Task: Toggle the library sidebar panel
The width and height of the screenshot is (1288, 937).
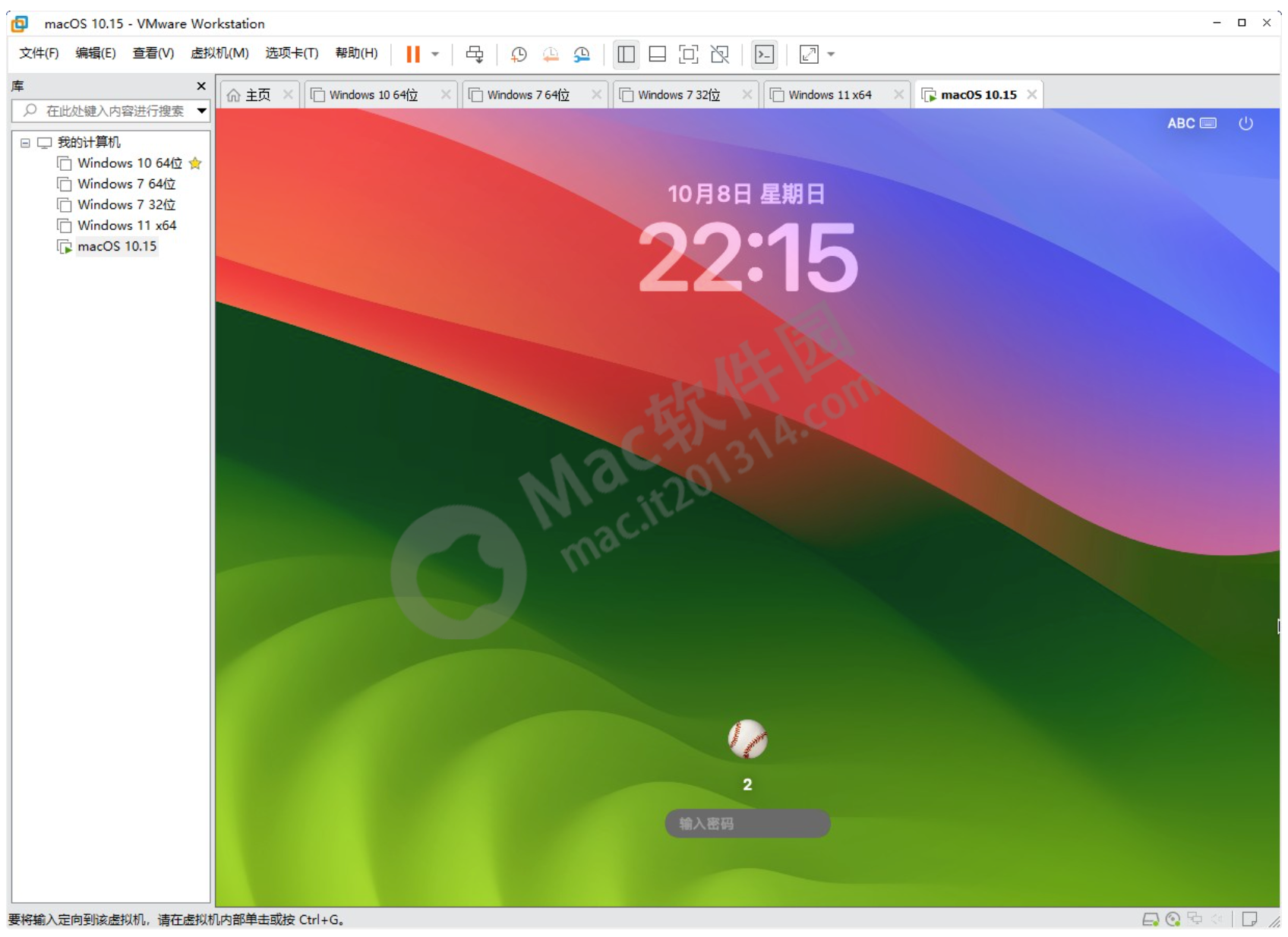Action: (626, 54)
